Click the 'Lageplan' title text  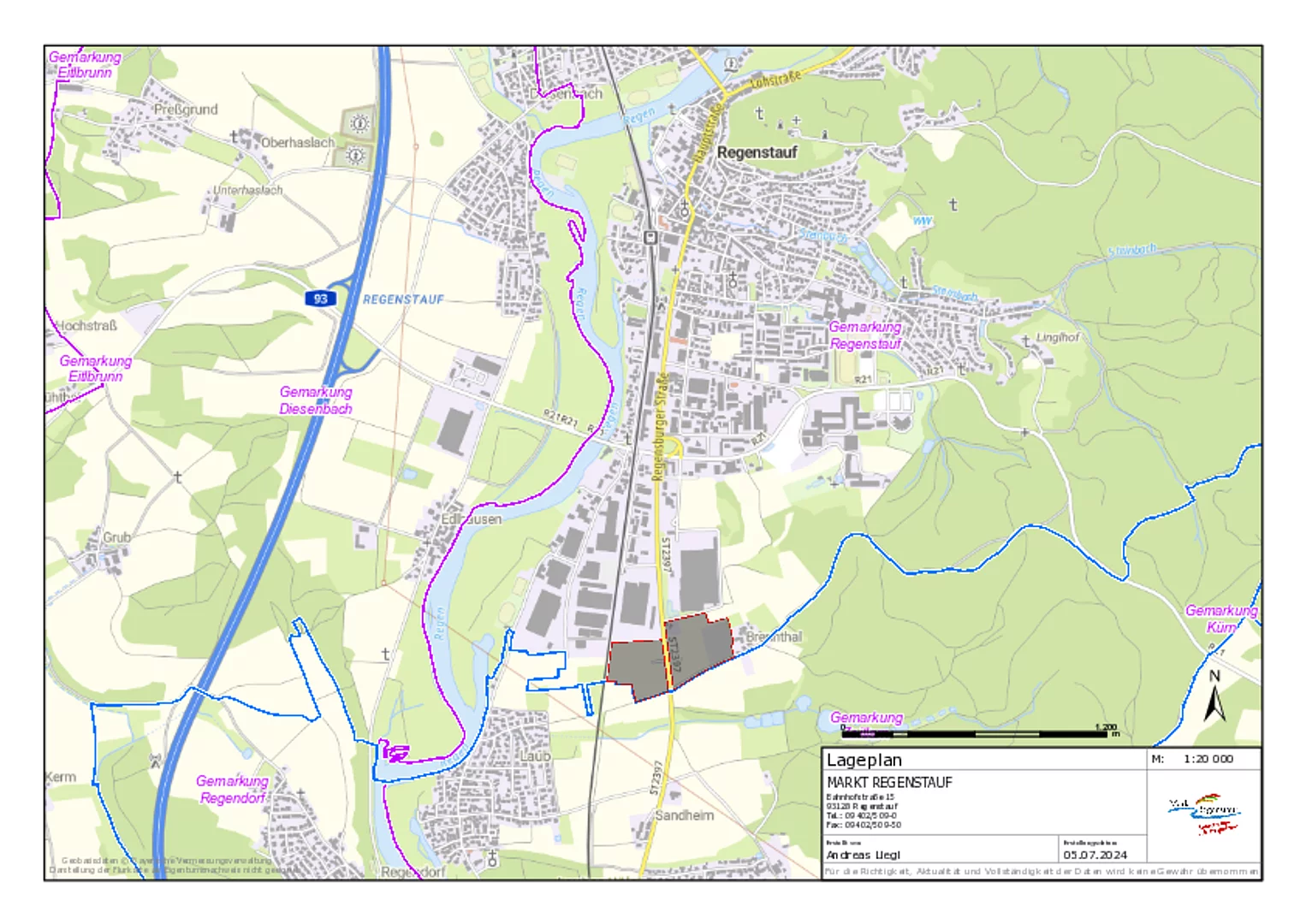864,760
